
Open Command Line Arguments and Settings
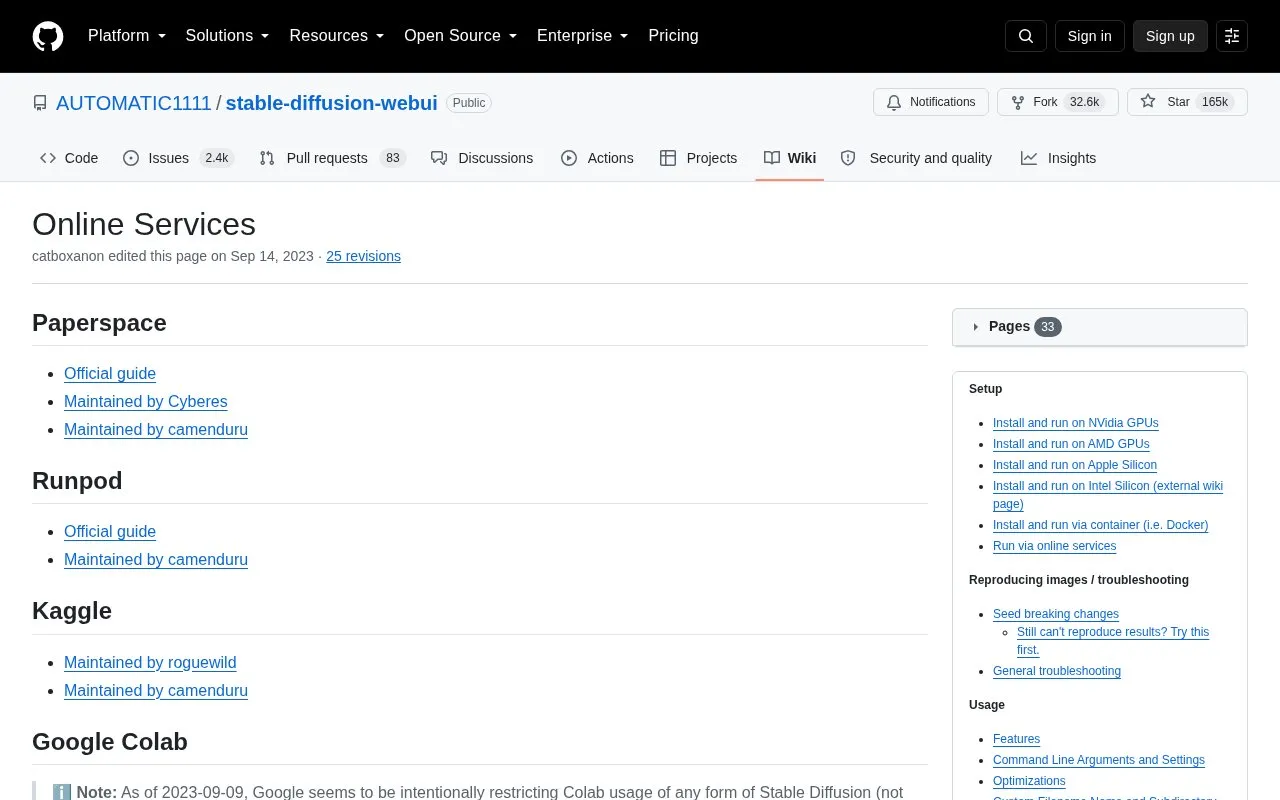[x=1099, y=760]
